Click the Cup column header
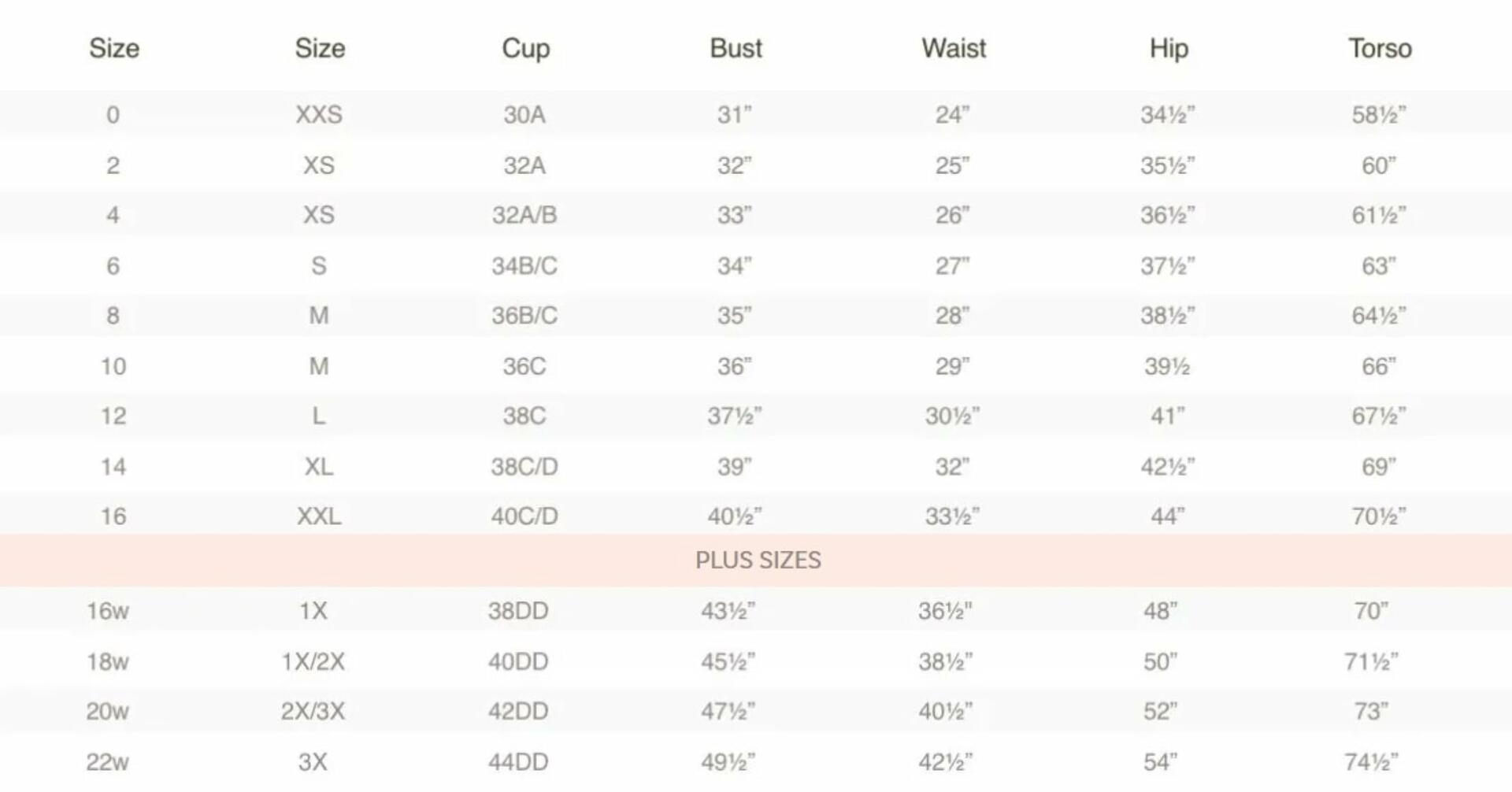 coord(525,49)
